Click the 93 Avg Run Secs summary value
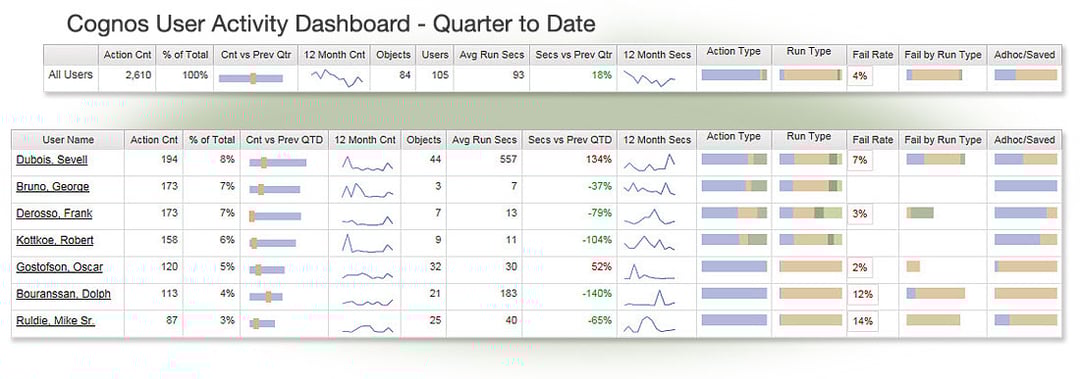The image size is (1080, 379). click(x=518, y=75)
